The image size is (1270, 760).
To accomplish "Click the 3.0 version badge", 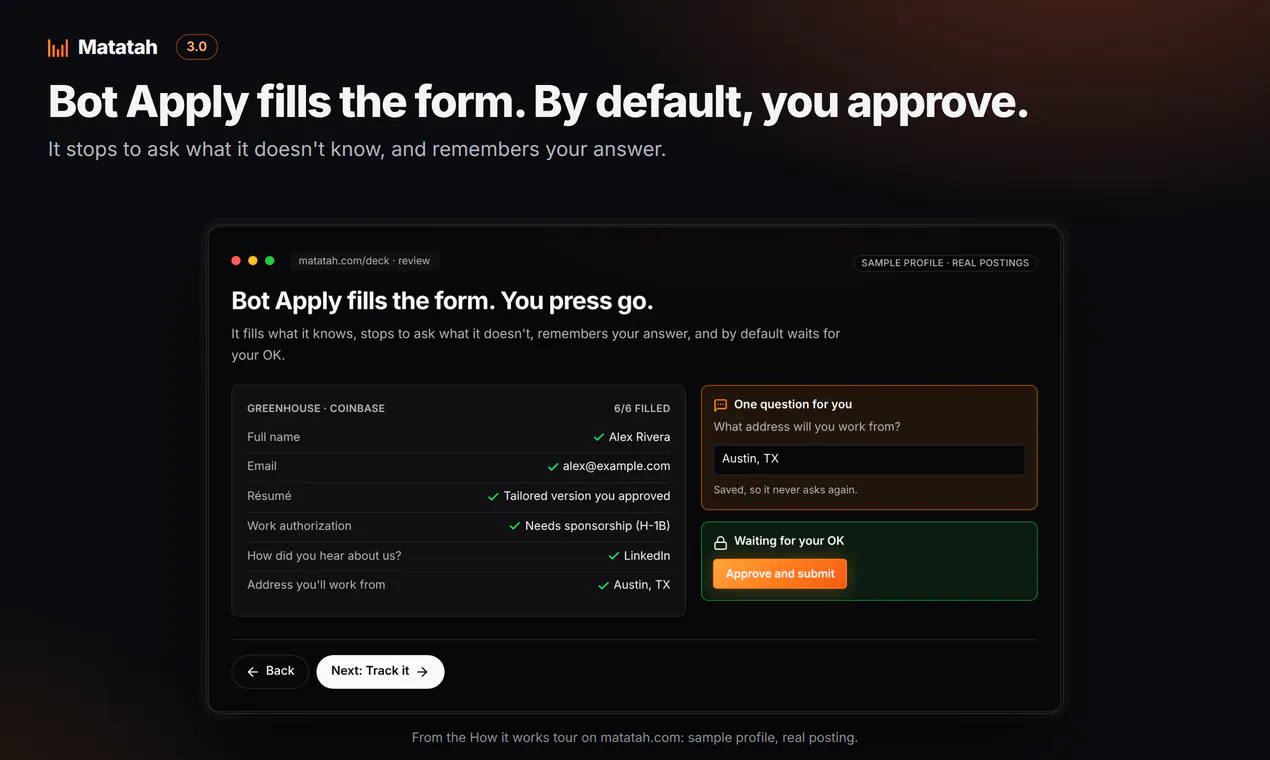I will coord(197,47).
